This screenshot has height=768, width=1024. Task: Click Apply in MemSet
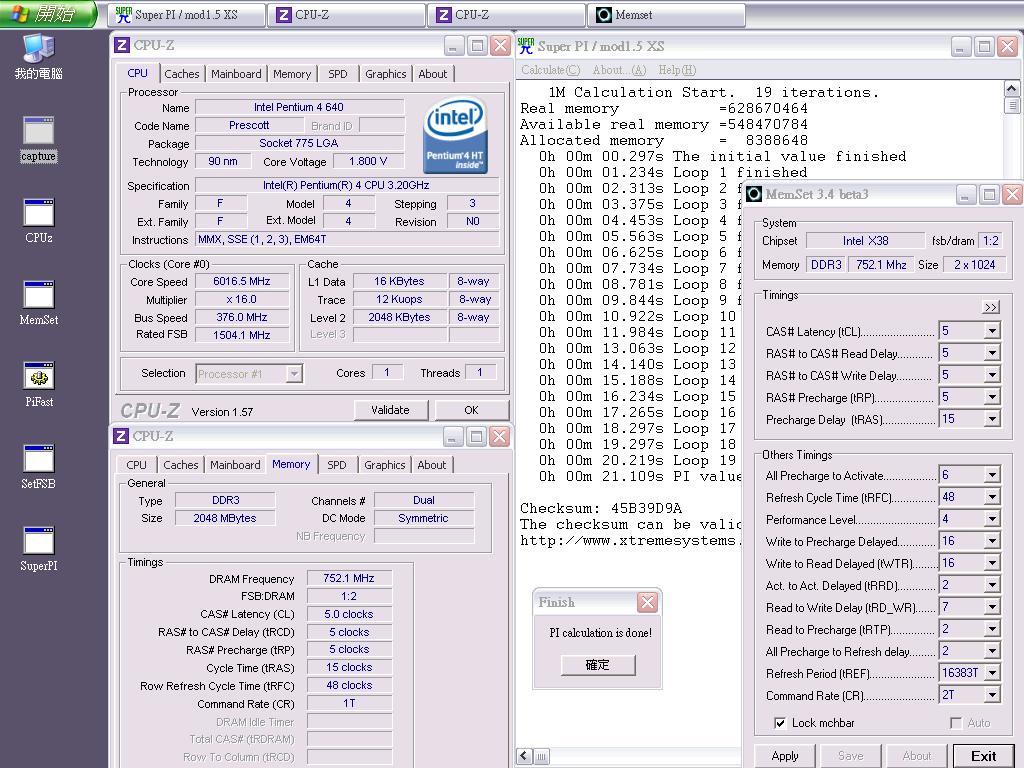[x=785, y=756]
